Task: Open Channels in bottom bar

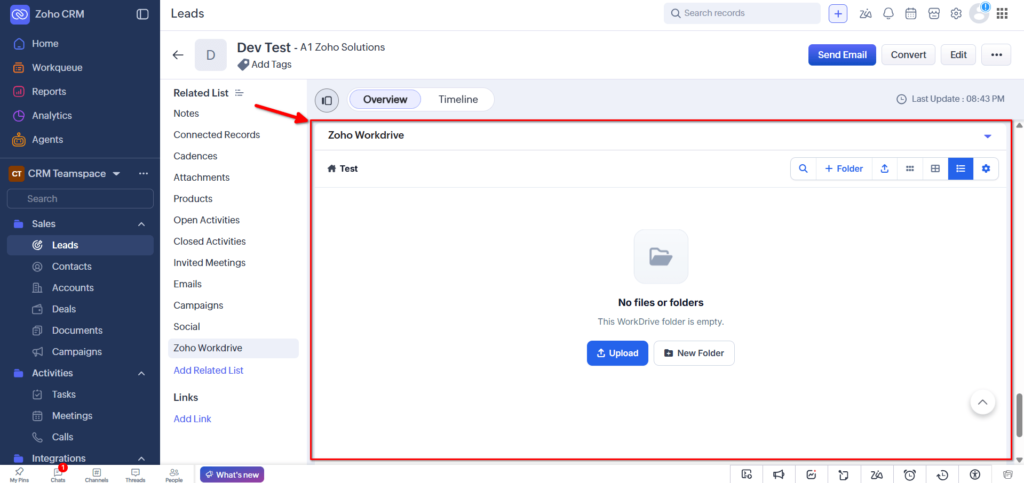Action: tap(97, 475)
